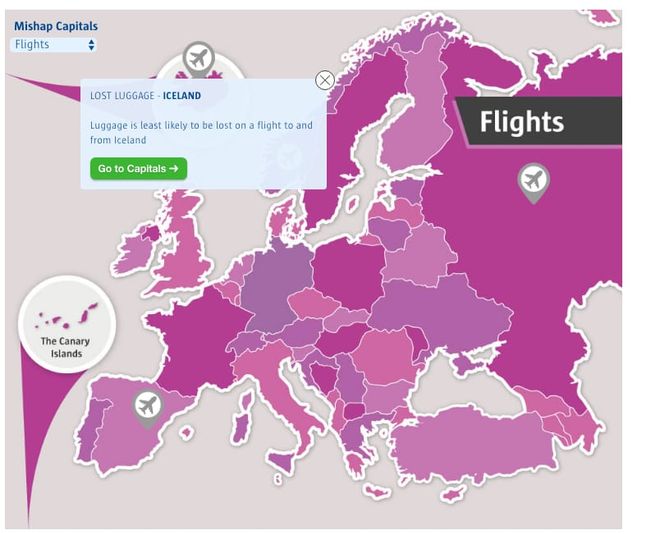Click the airplane pin over Russia

point(534,181)
